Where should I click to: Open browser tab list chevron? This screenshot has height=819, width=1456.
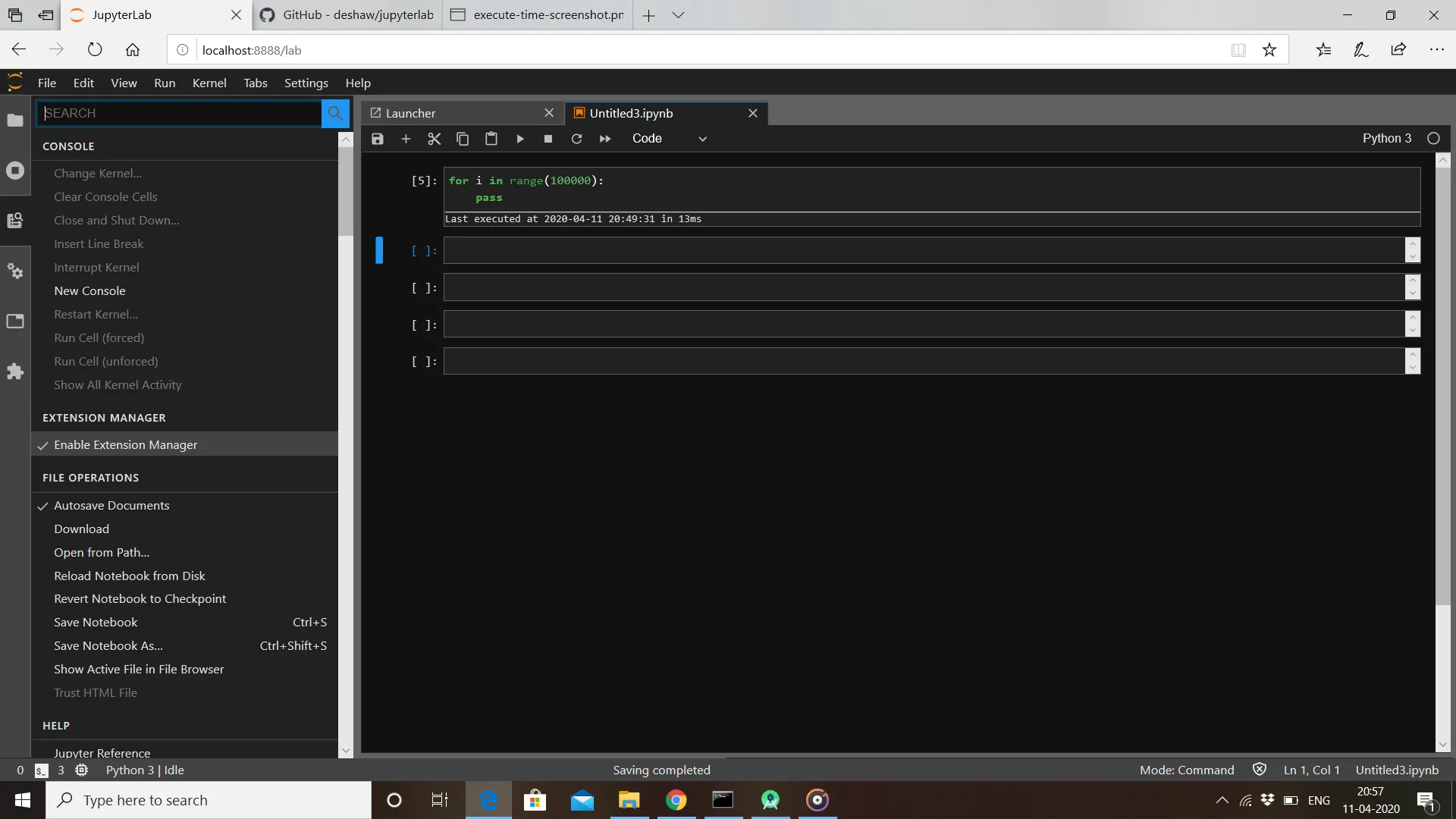click(678, 15)
